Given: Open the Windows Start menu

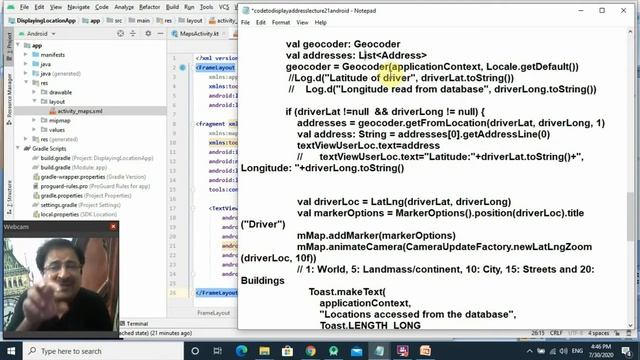Looking at the screenshot, I should tap(11, 351).
